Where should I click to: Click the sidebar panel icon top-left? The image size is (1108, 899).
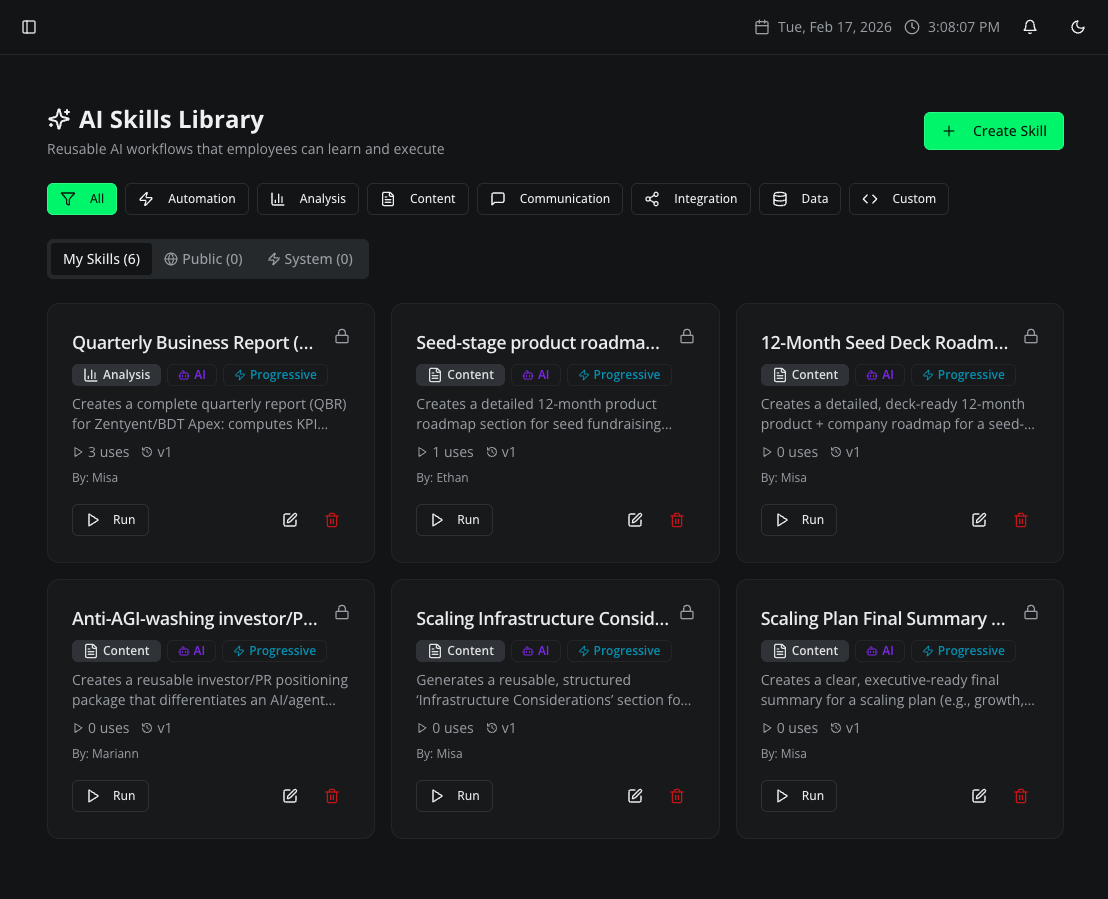29,27
